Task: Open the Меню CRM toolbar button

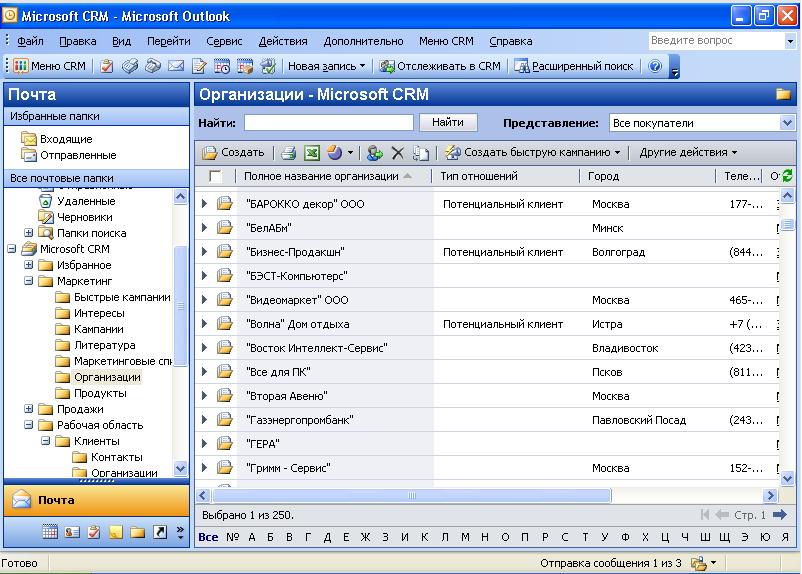Action: pyautogui.click(x=50, y=66)
